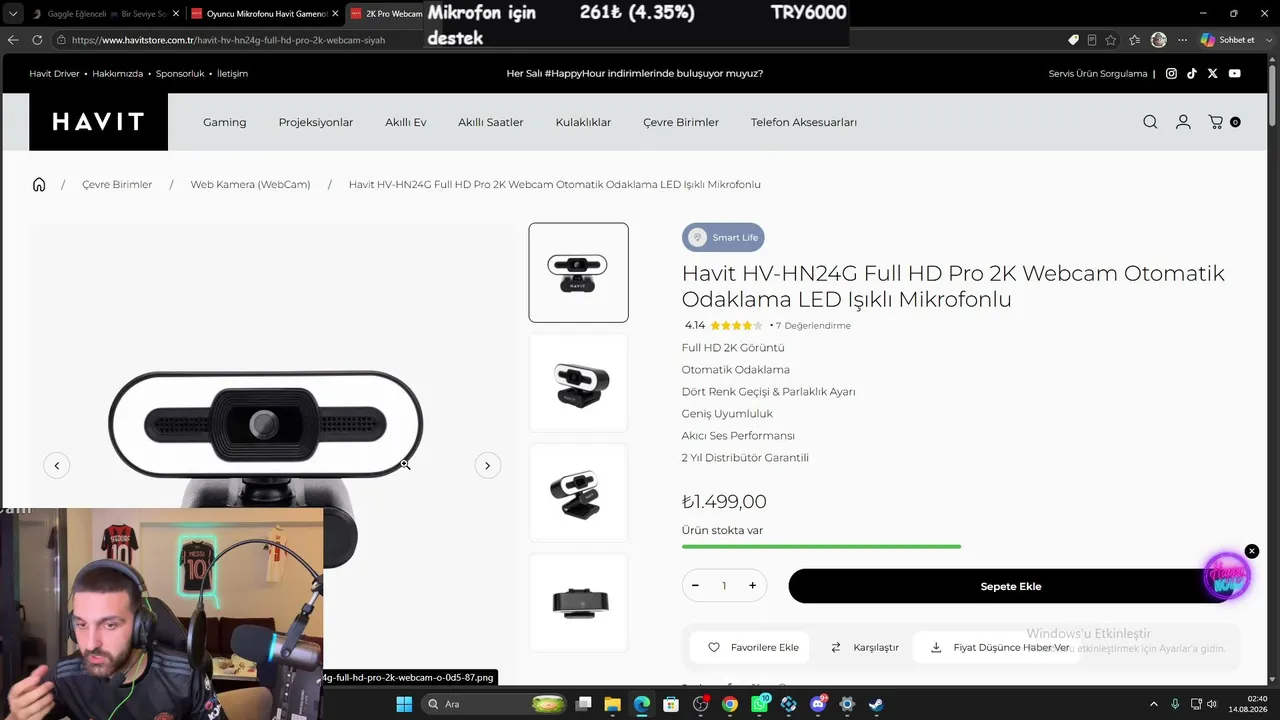Visit Havit's Instagram page icon
1280x720 pixels.
pyautogui.click(x=1171, y=73)
